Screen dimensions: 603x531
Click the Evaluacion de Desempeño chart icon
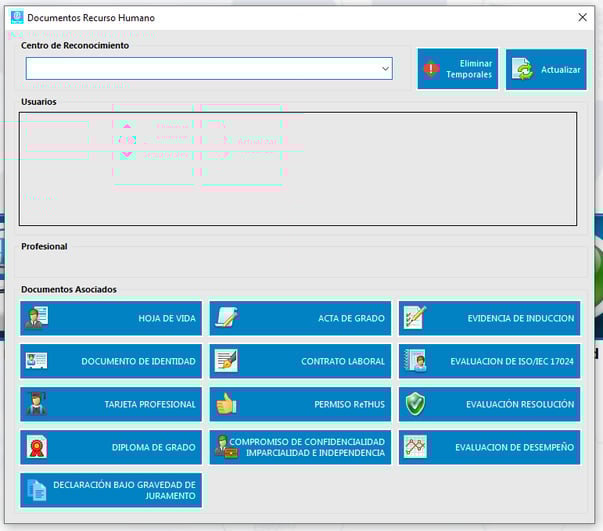[x=415, y=447]
